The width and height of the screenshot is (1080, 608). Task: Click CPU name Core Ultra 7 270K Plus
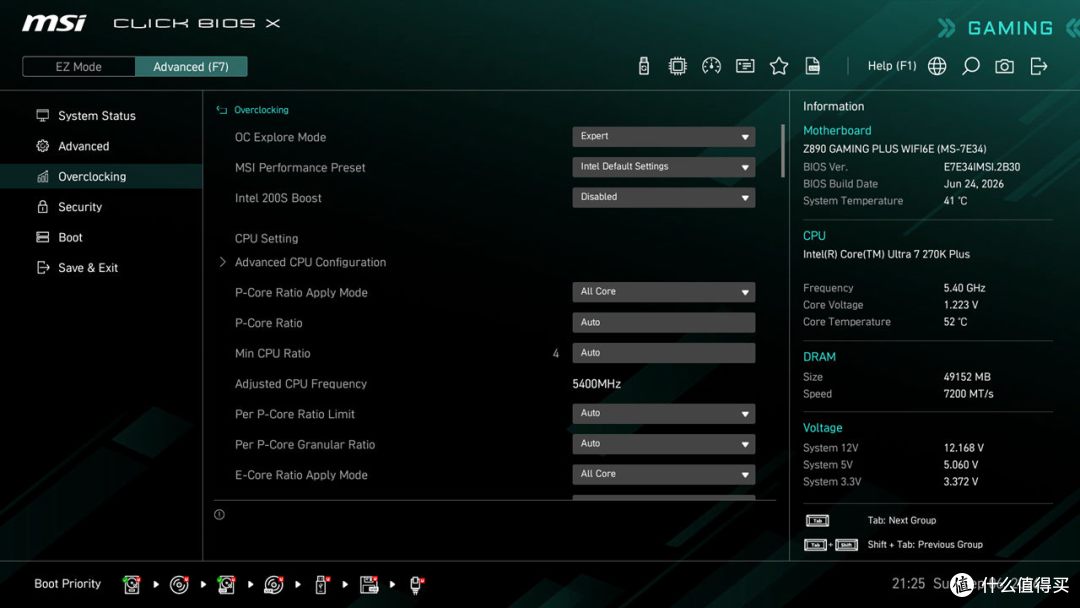click(x=886, y=254)
